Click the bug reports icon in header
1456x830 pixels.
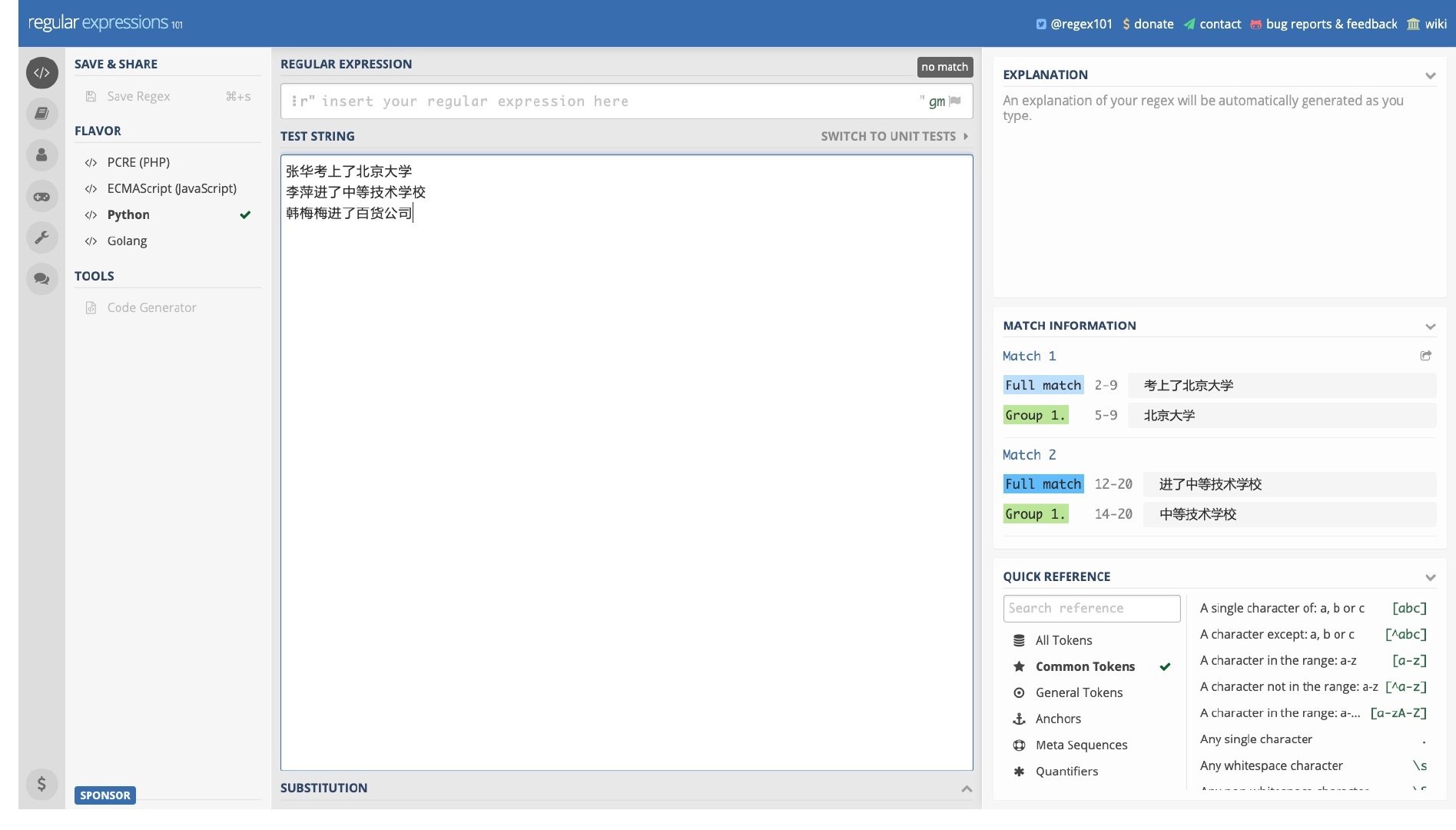click(1255, 24)
